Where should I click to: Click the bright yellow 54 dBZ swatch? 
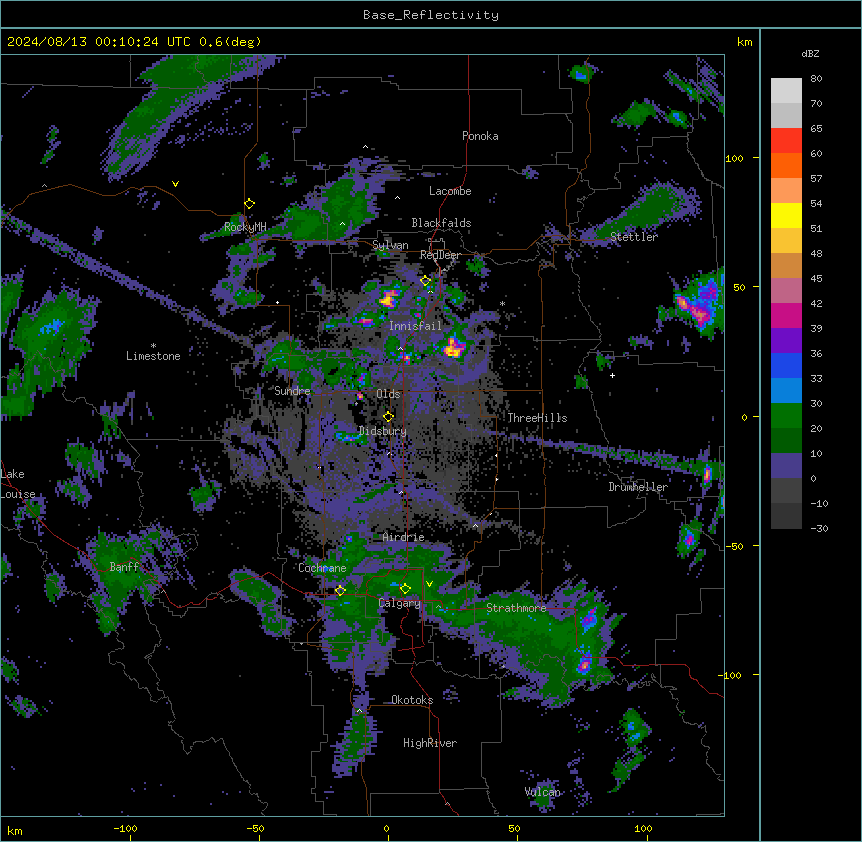click(786, 215)
